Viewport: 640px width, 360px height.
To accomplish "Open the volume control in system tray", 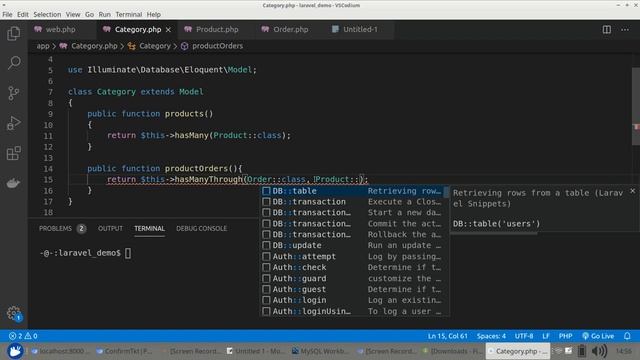I will point(599,351).
